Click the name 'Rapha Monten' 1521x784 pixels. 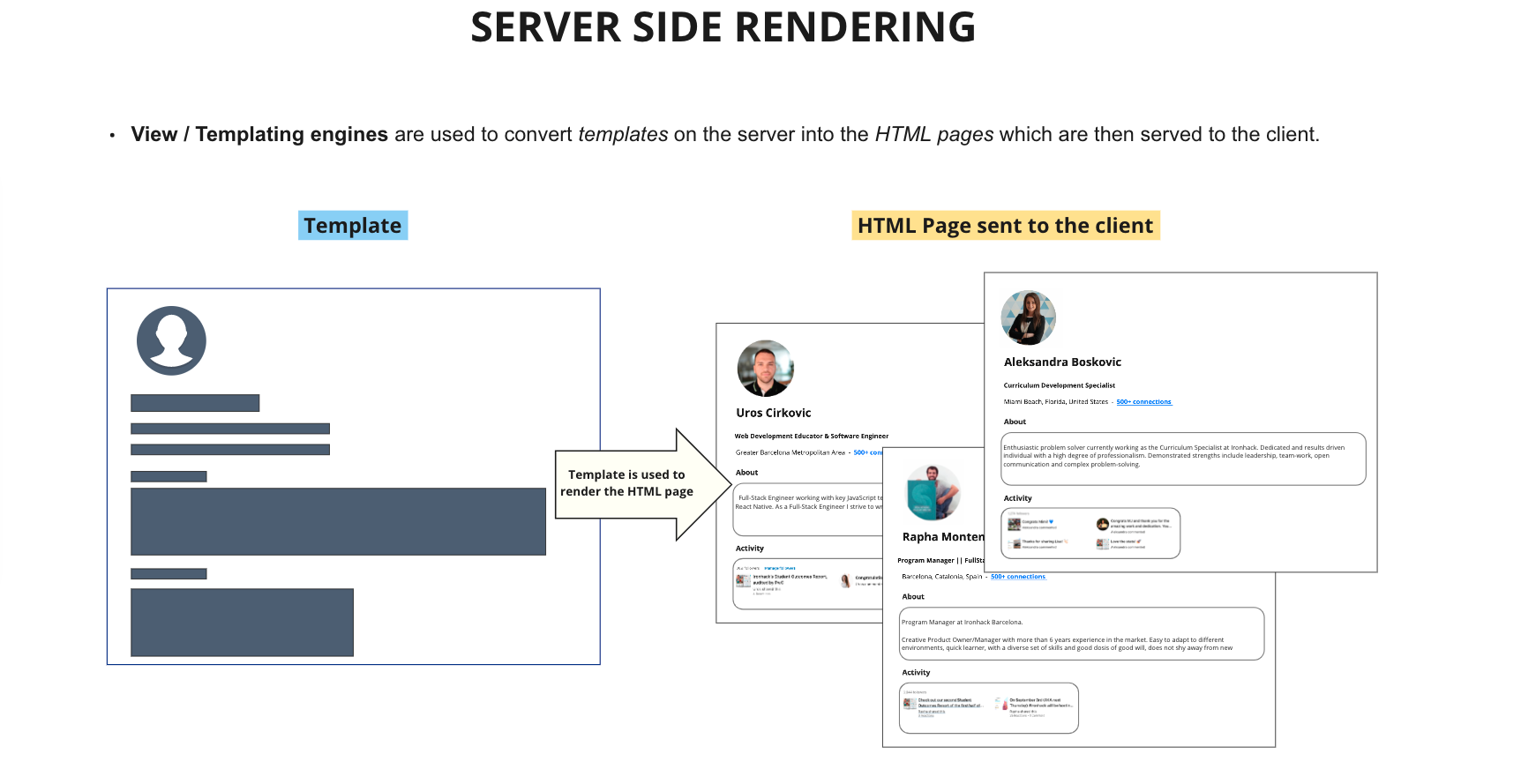coord(943,537)
